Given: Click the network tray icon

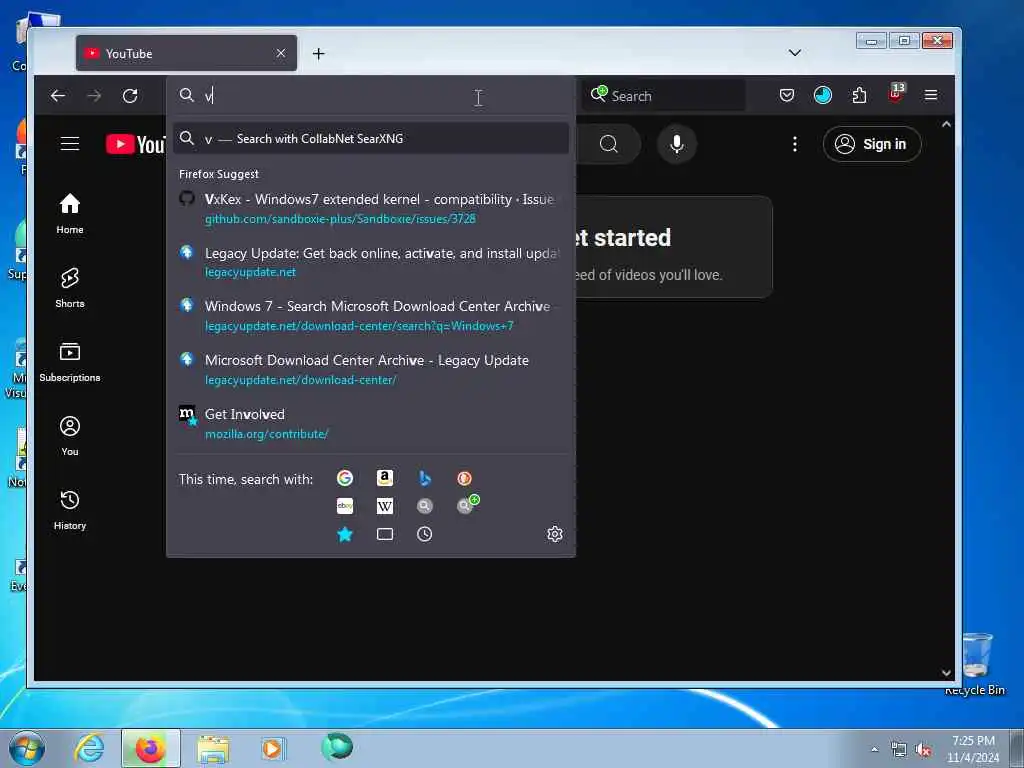Looking at the screenshot, I should coord(899,750).
